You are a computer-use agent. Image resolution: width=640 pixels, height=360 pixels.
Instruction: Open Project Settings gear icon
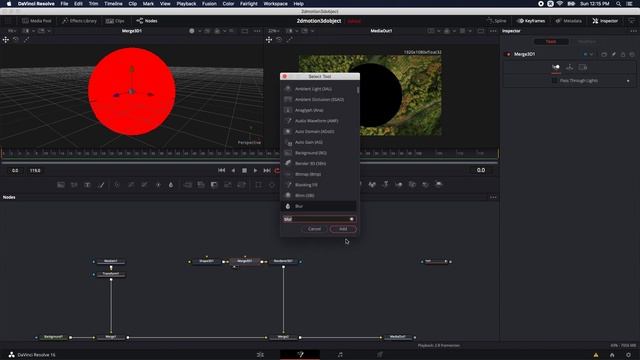click(x=628, y=355)
